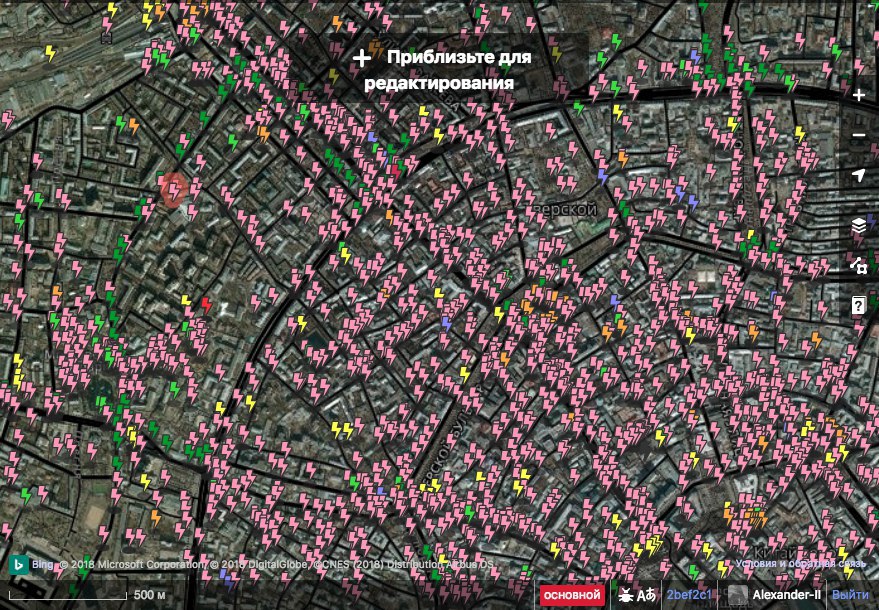Open the 2bef2c1 version link
This screenshot has height=610, width=879.
tap(690, 596)
